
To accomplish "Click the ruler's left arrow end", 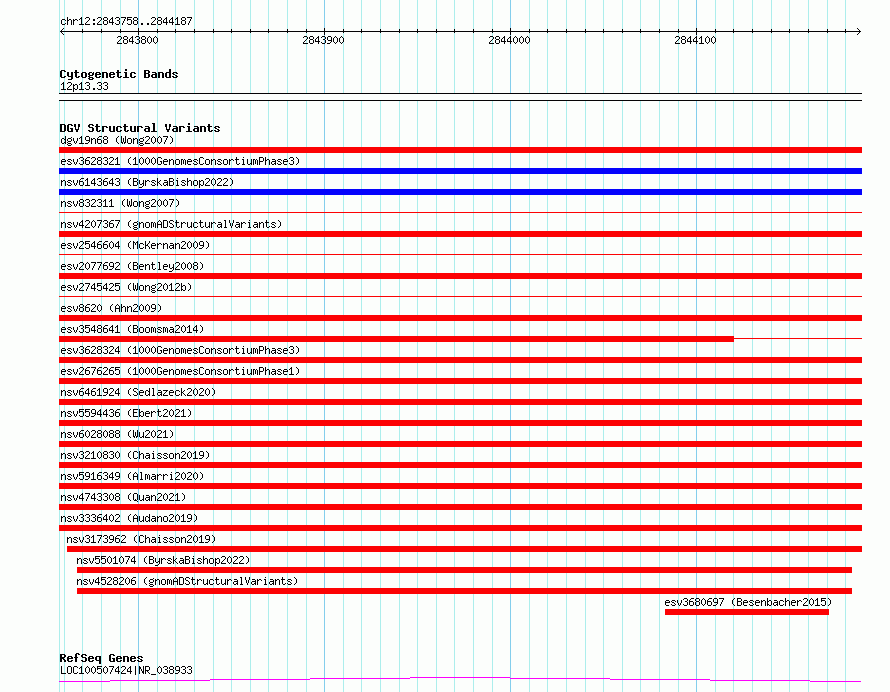I will tap(62, 32).
